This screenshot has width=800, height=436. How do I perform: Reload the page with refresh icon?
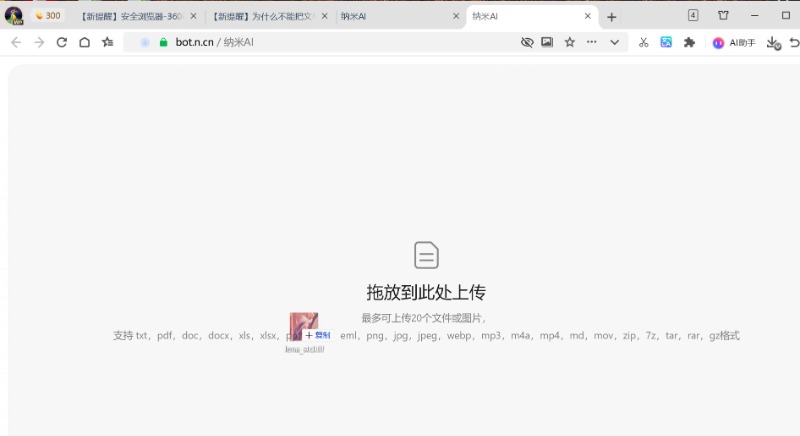[62, 42]
